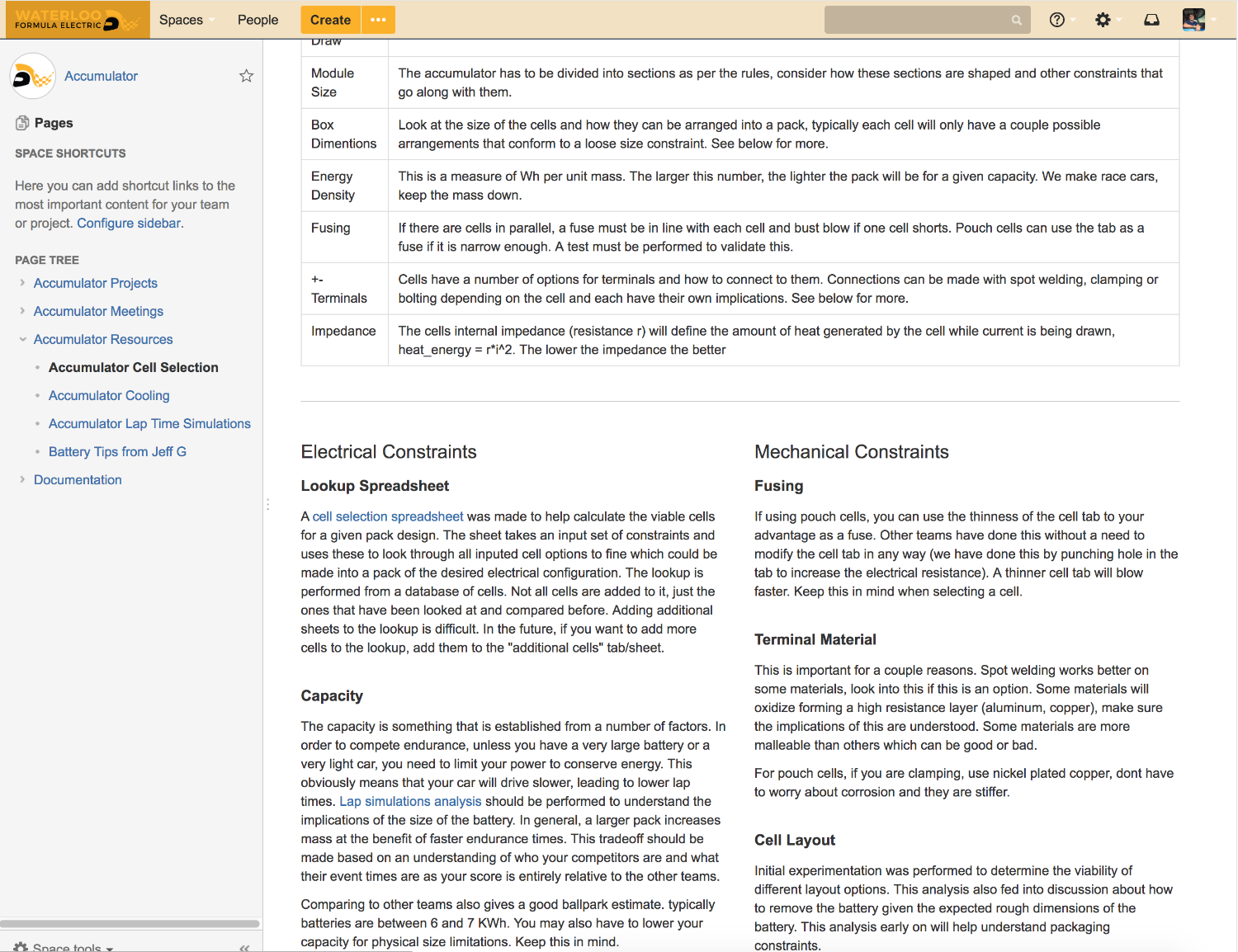Click the Accumulator space logo
The image size is (1238, 952).
point(33,76)
